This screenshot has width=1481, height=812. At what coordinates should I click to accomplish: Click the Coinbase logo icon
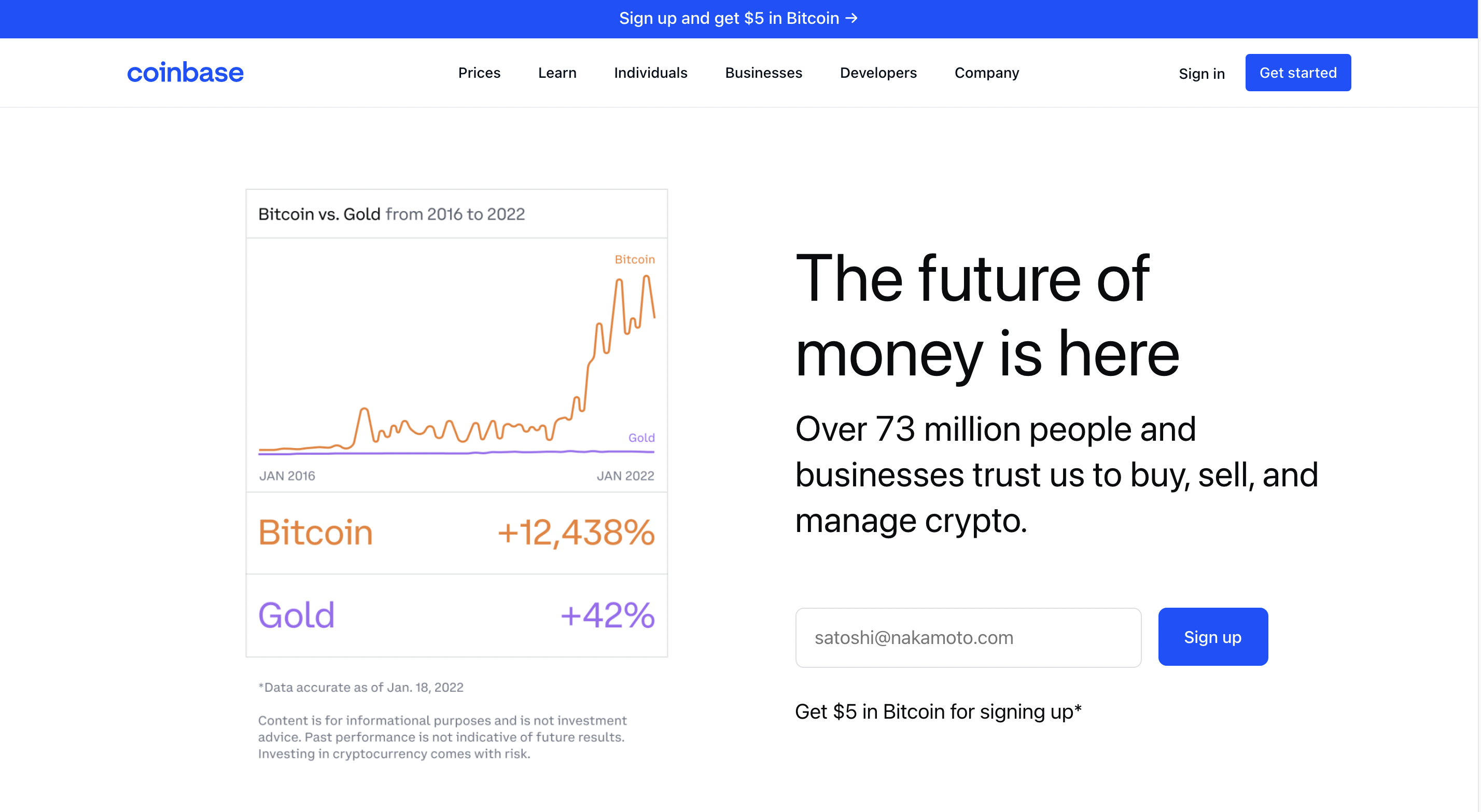186,71
